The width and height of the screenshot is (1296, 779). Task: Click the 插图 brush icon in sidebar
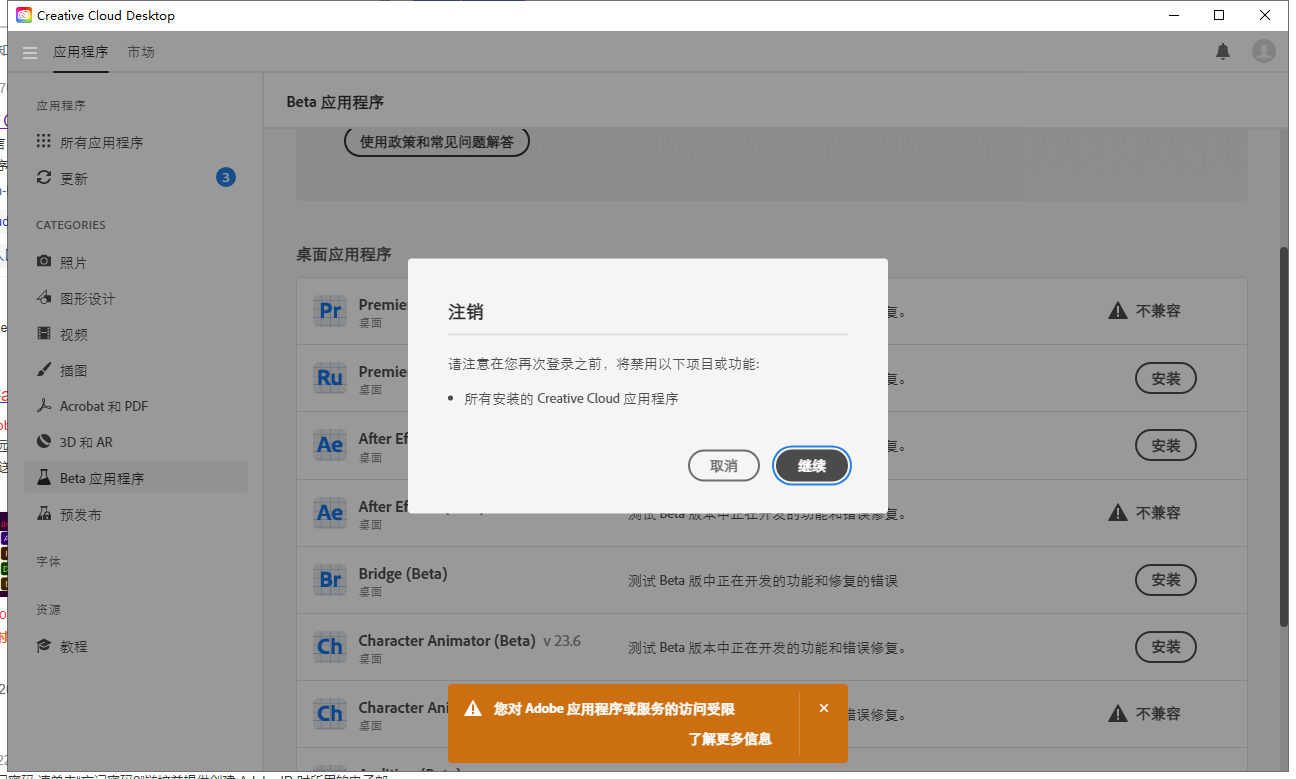click(x=44, y=370)
